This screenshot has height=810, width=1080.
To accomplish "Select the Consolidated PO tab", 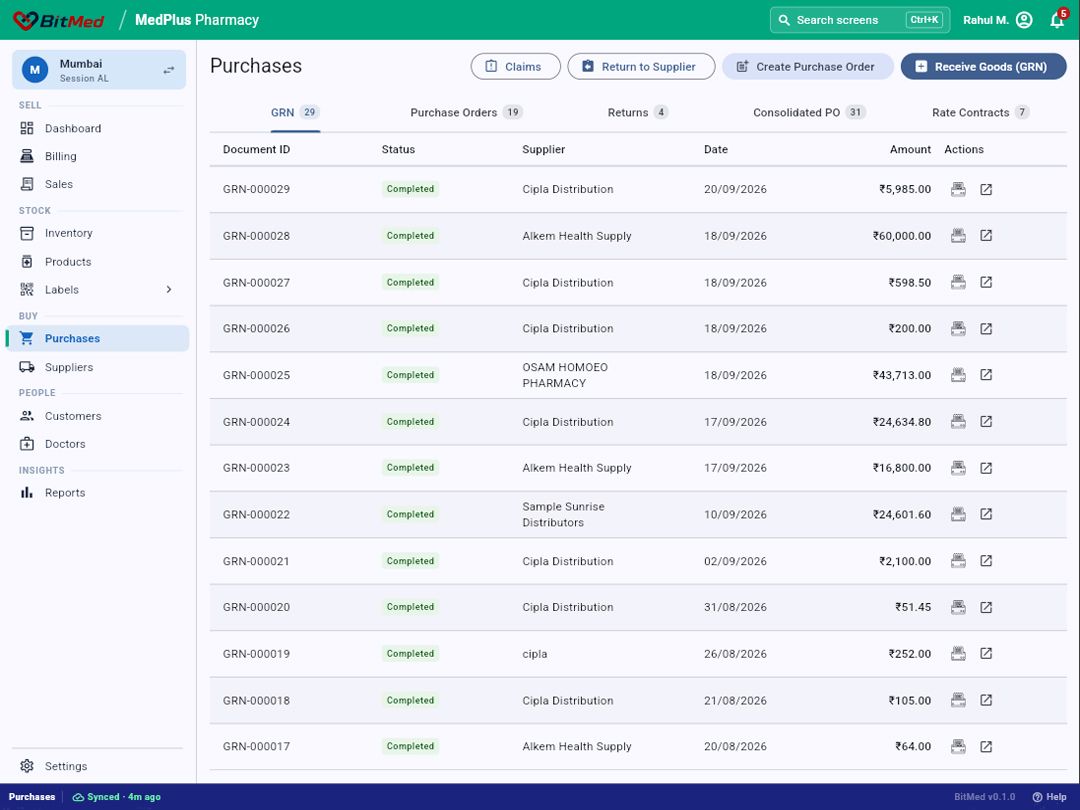I will (809, 112).
